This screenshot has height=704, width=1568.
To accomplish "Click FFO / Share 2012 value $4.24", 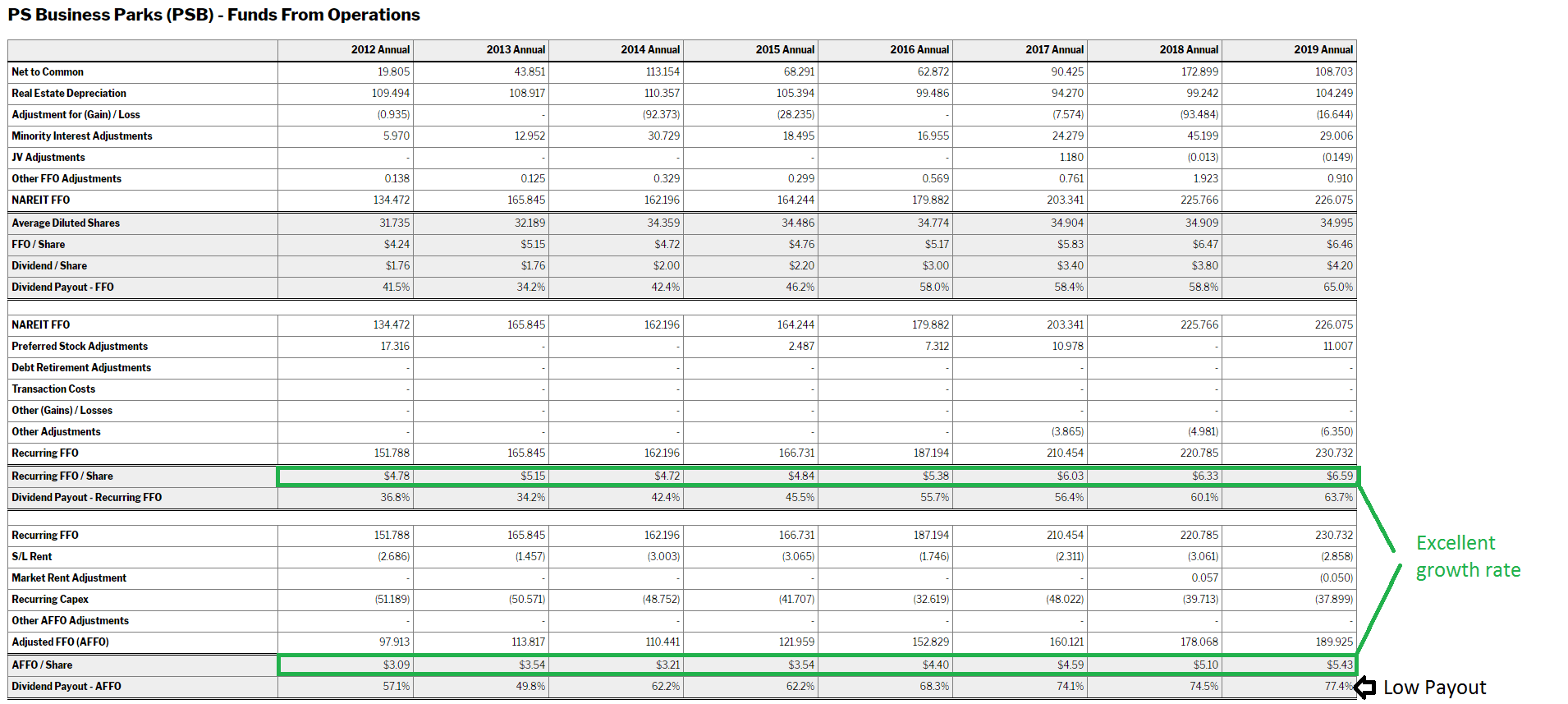I will pos(397,245).
